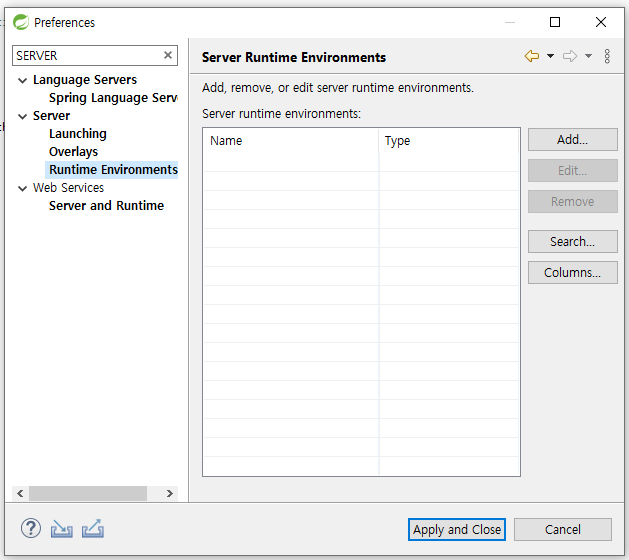Viewport: 629px width, 560px height.
Task: Cancel the Preferences dialog
Action: pyautogui.click(x=563, y=530)
